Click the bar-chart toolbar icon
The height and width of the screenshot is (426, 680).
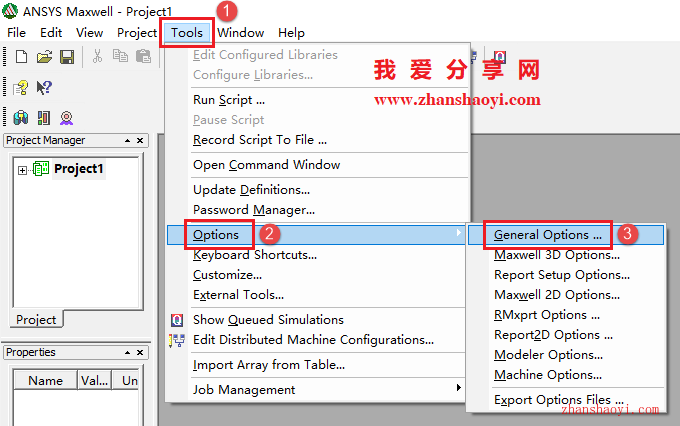pyautogui.click(x=43, y=118)
